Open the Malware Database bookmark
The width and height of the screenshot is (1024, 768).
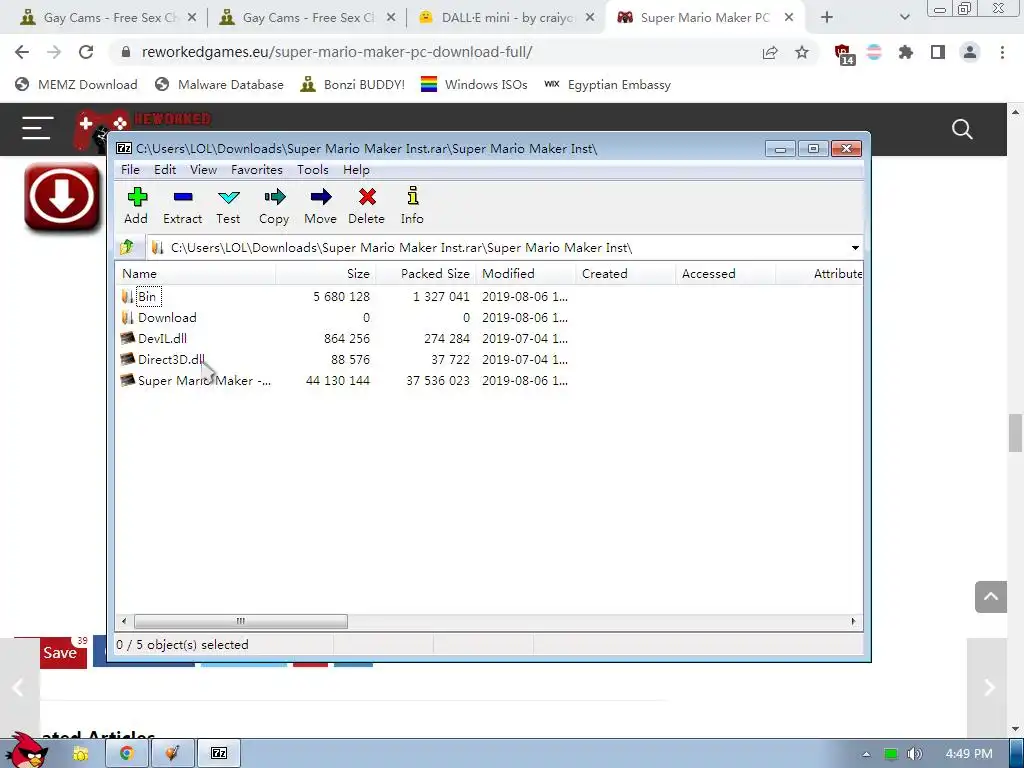coord(219,84)
